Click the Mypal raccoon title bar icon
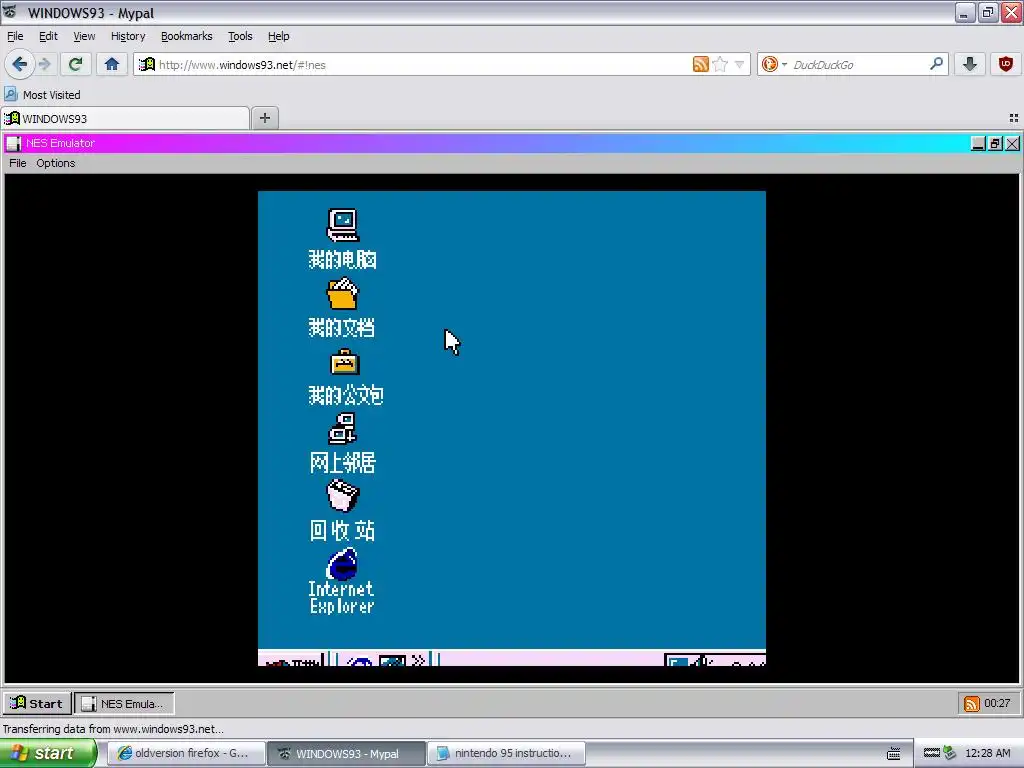Viewport: 1024px width, 768px height. [10, 12]
